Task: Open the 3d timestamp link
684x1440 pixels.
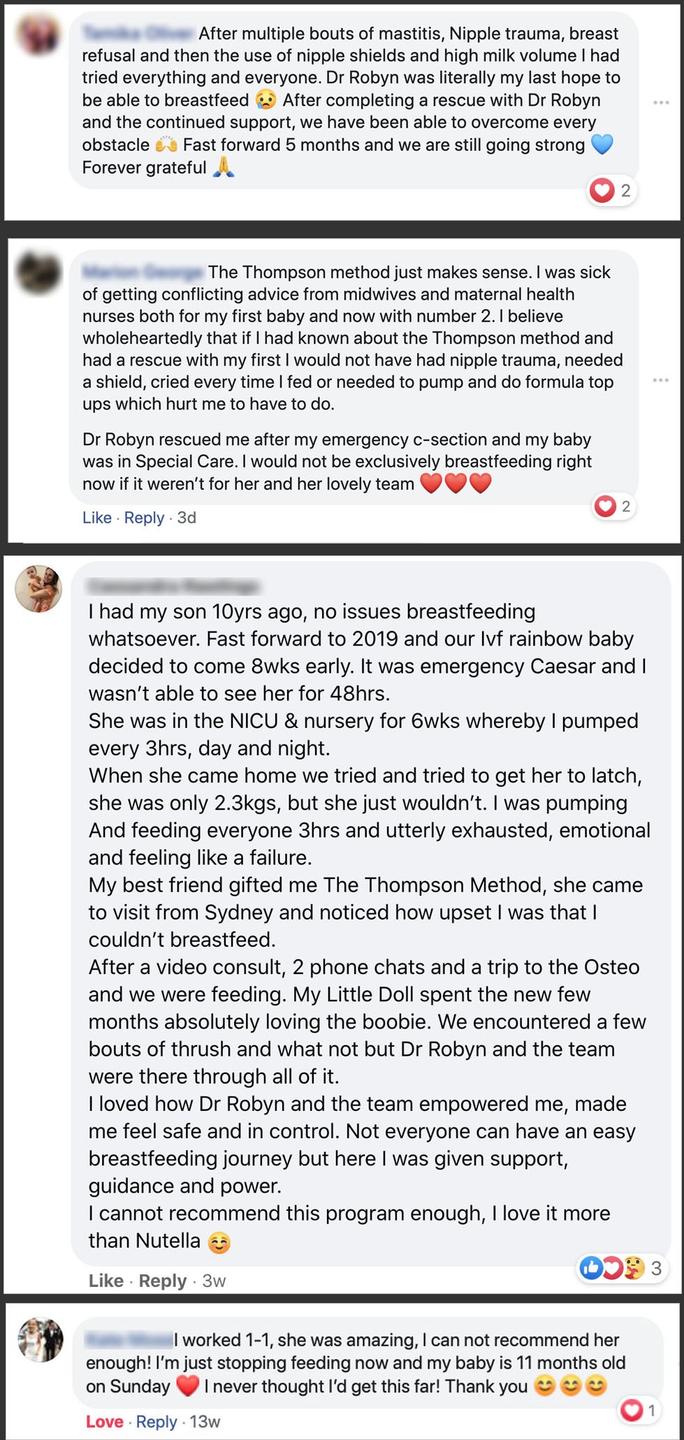Action: click(x=187, y=518)
